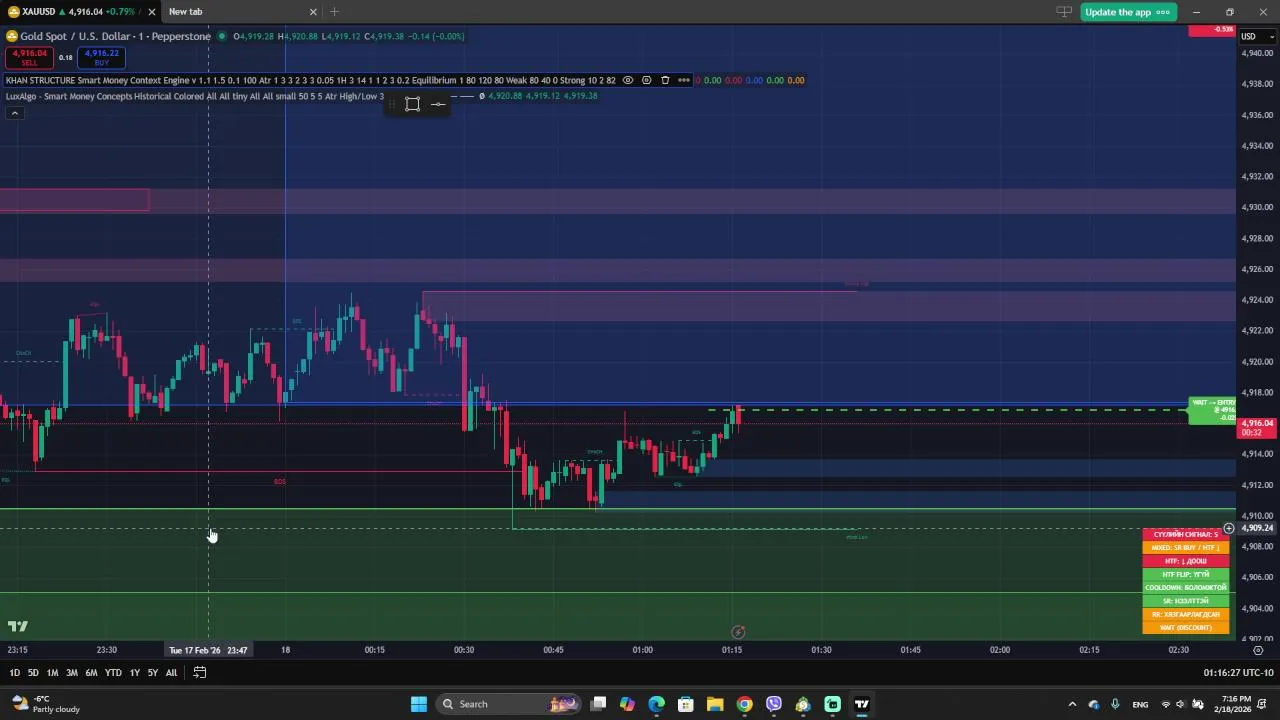Viewport: 1280px width, 720px height.
Task: Show hidden system tray icons
Action: click(x=1072, y=704)
